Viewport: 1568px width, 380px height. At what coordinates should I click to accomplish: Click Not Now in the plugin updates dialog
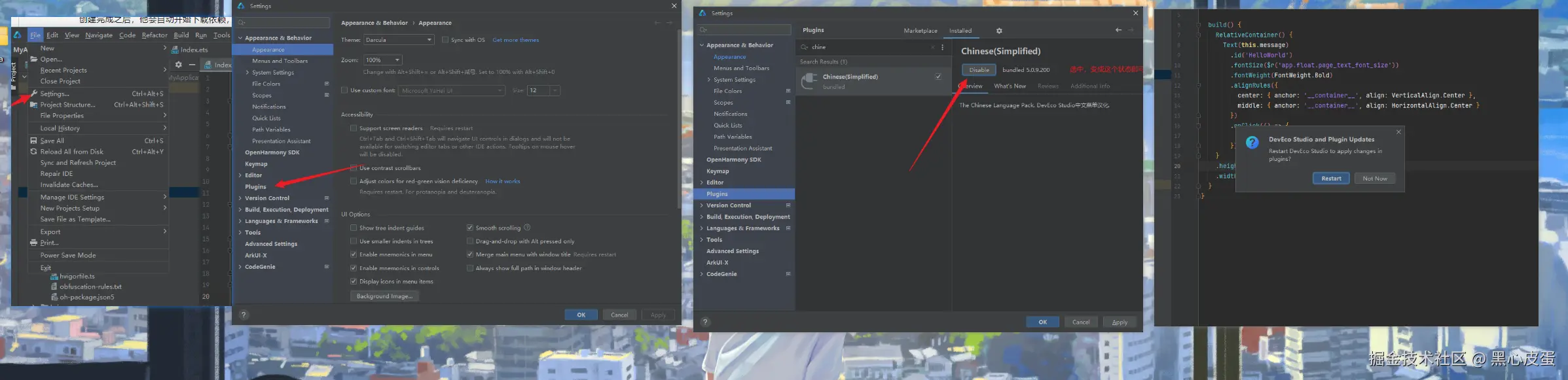point(1375,179)
